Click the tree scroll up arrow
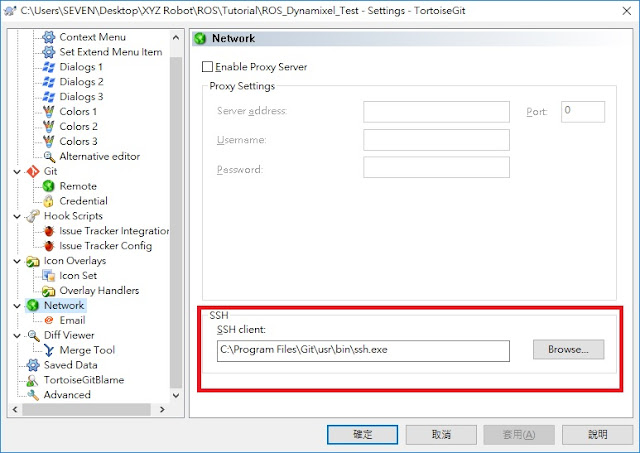 [176, 38]
